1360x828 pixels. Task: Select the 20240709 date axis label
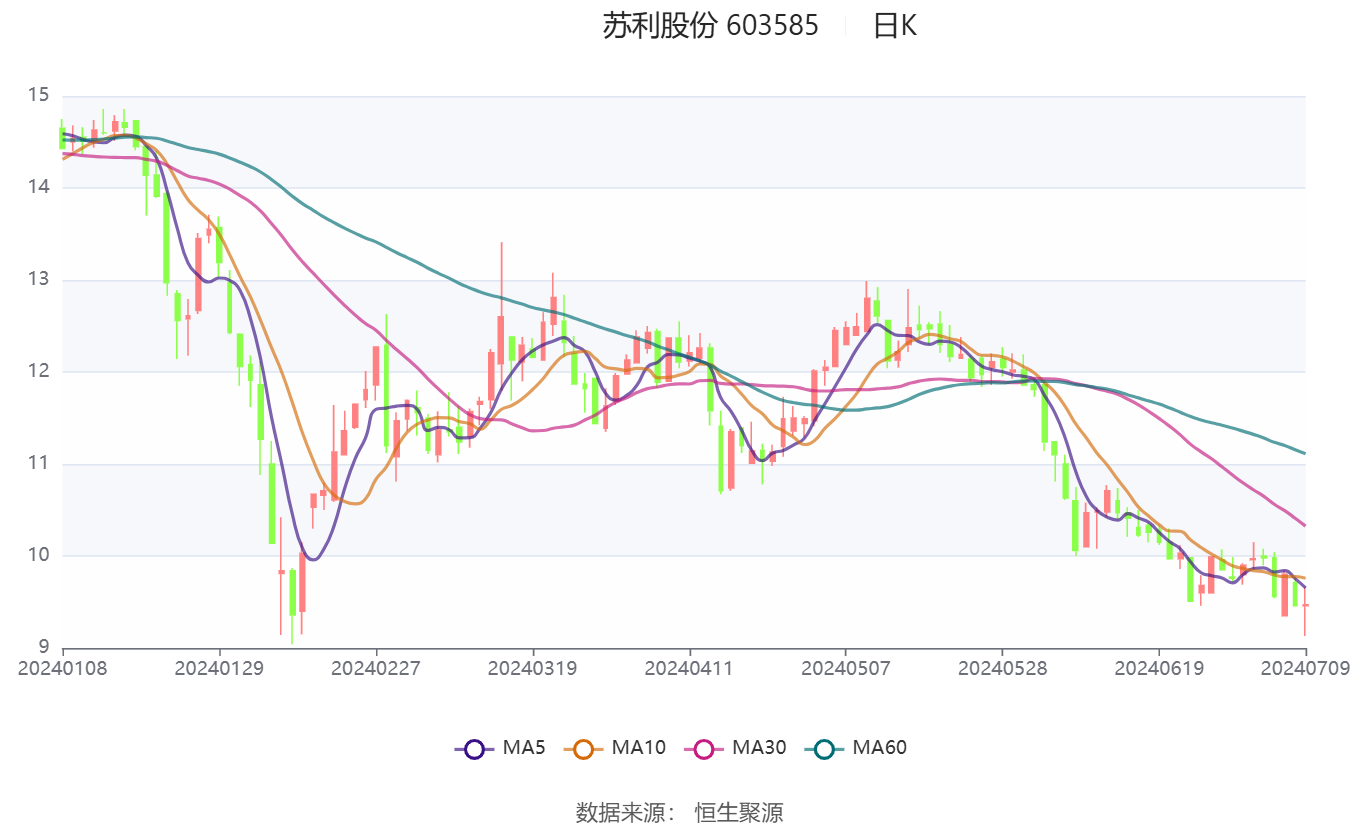click(1306, 667)
